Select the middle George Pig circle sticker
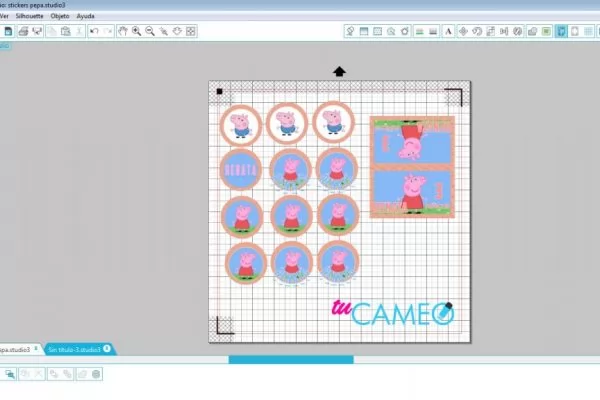The image size is (600, 400). click(x=287, y=123)
